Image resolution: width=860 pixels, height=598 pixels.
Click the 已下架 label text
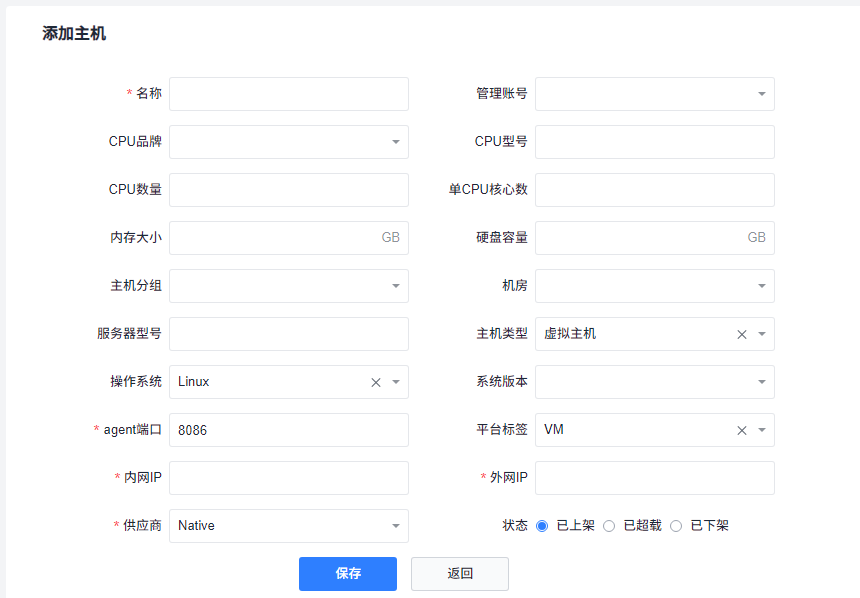[709, 526]
